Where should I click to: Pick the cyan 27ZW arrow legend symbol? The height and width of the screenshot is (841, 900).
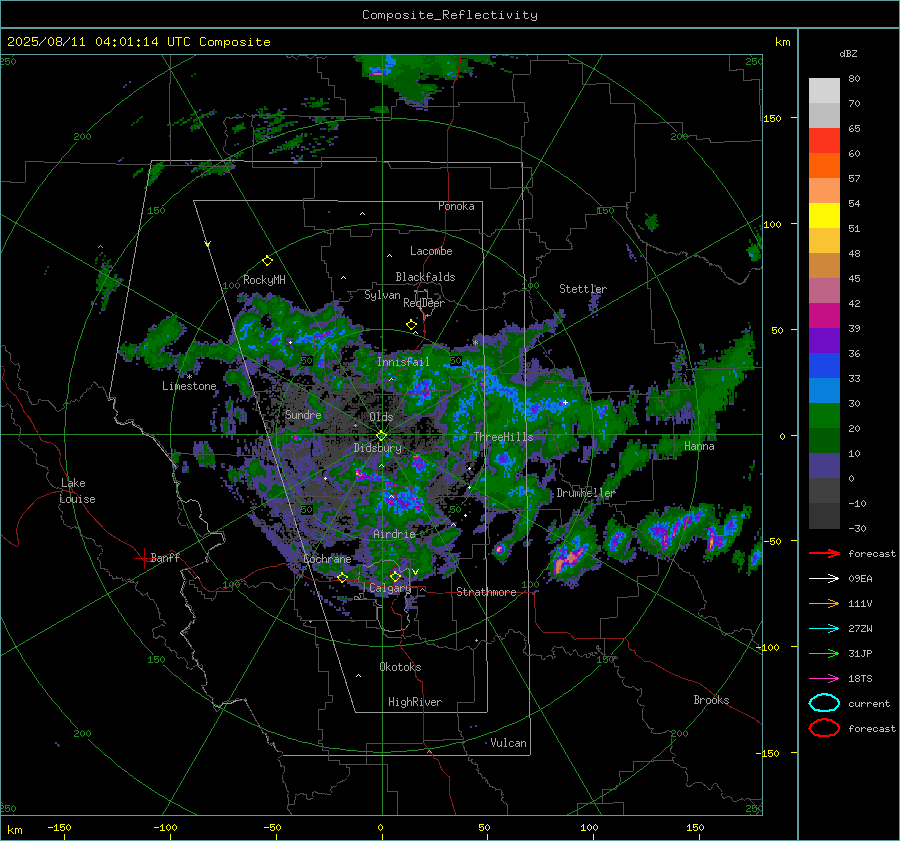(x=824, y=629)
